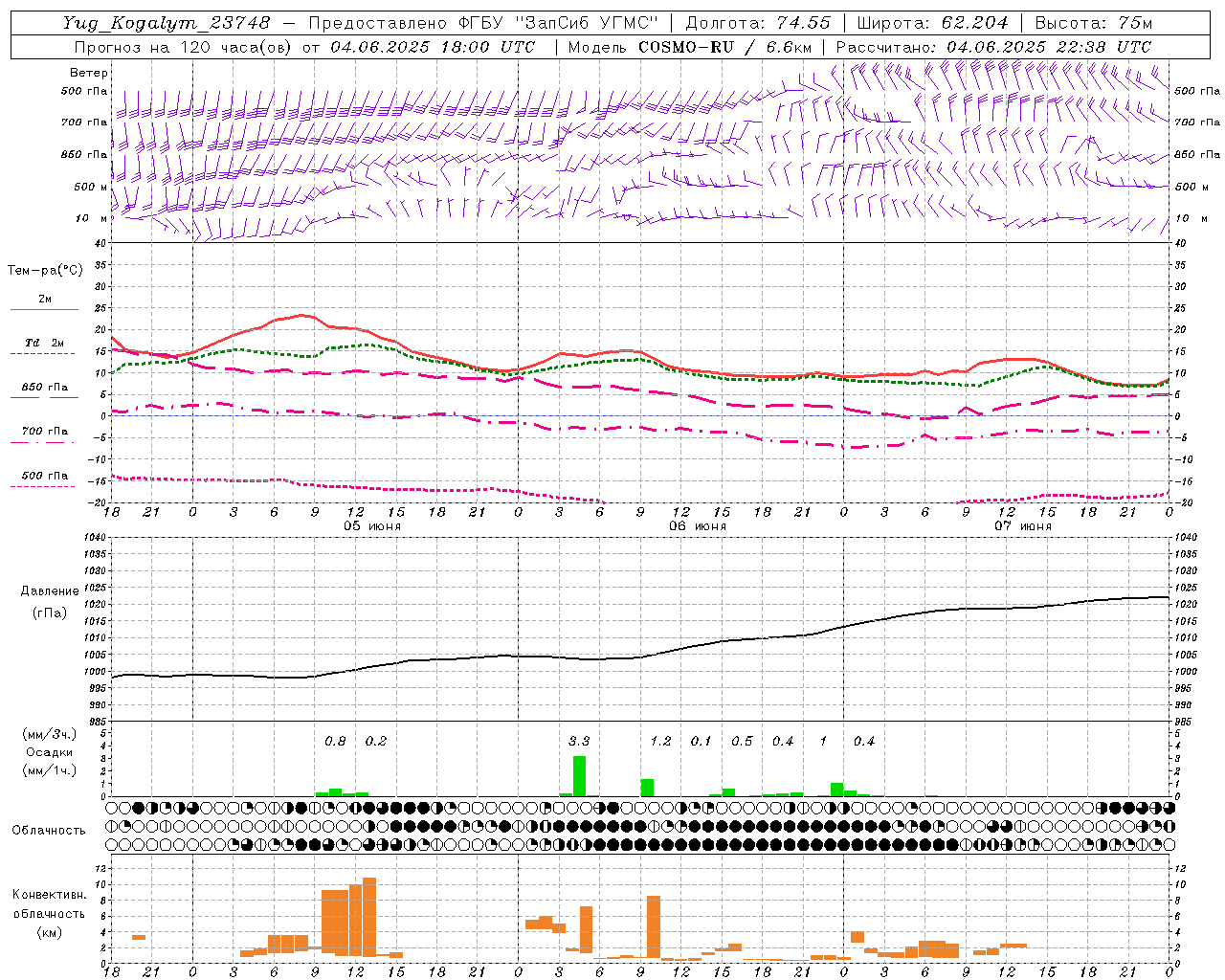Click the '0.5' precipitation value

pyautogui.click(x=742, y=741)
